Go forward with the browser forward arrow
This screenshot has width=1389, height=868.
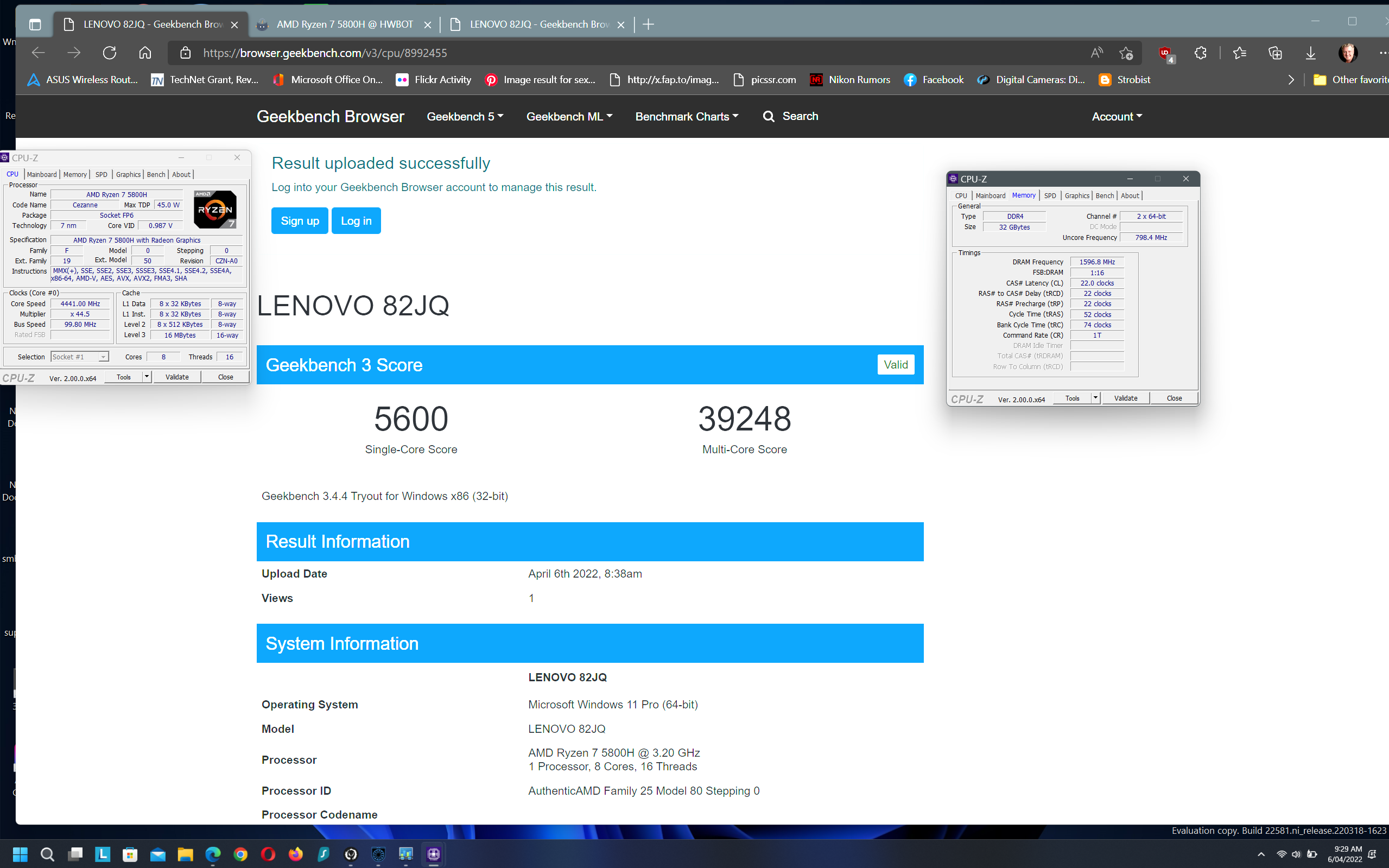[x=74, y=53]
